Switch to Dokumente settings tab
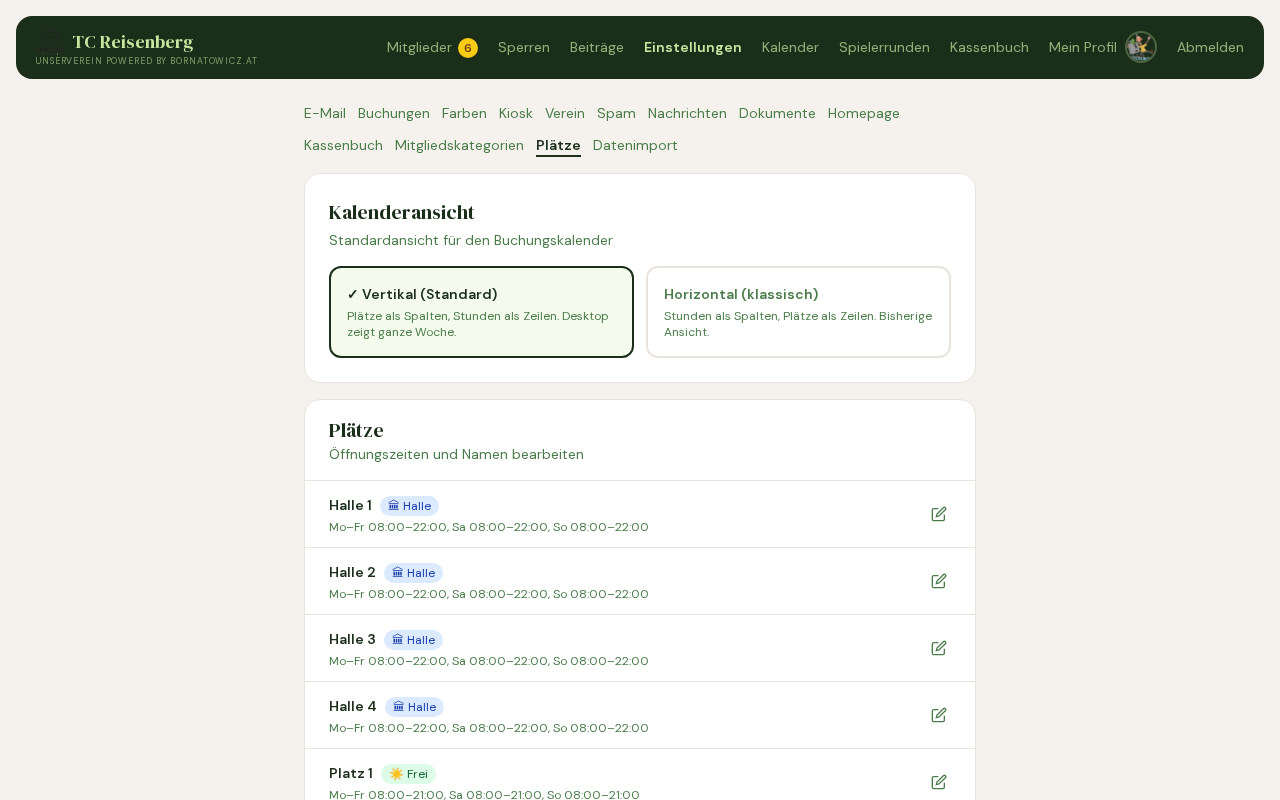The image size is (1280, 800). 777,113
